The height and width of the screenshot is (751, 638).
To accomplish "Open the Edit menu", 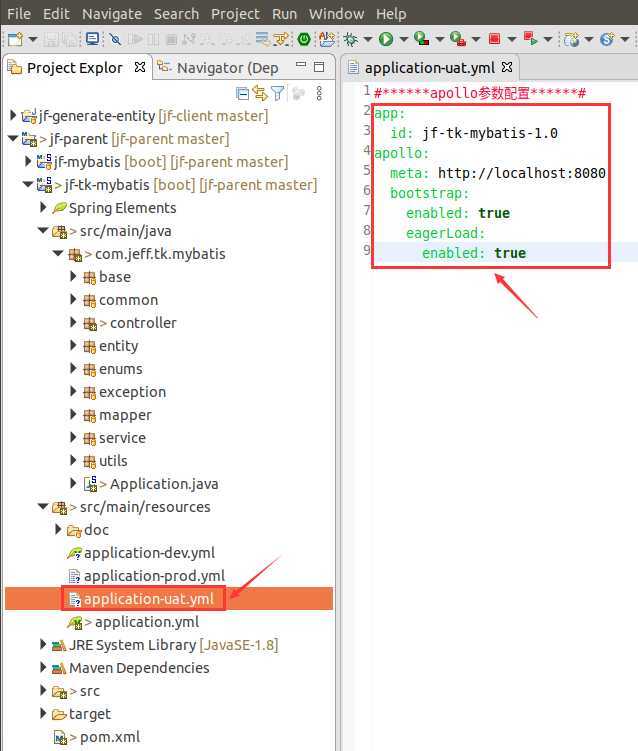I will [56, 14].
